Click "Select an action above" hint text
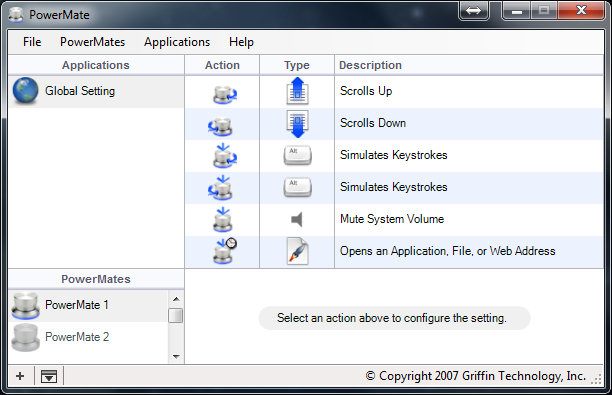612x395 pixels. tap(392, 318)
